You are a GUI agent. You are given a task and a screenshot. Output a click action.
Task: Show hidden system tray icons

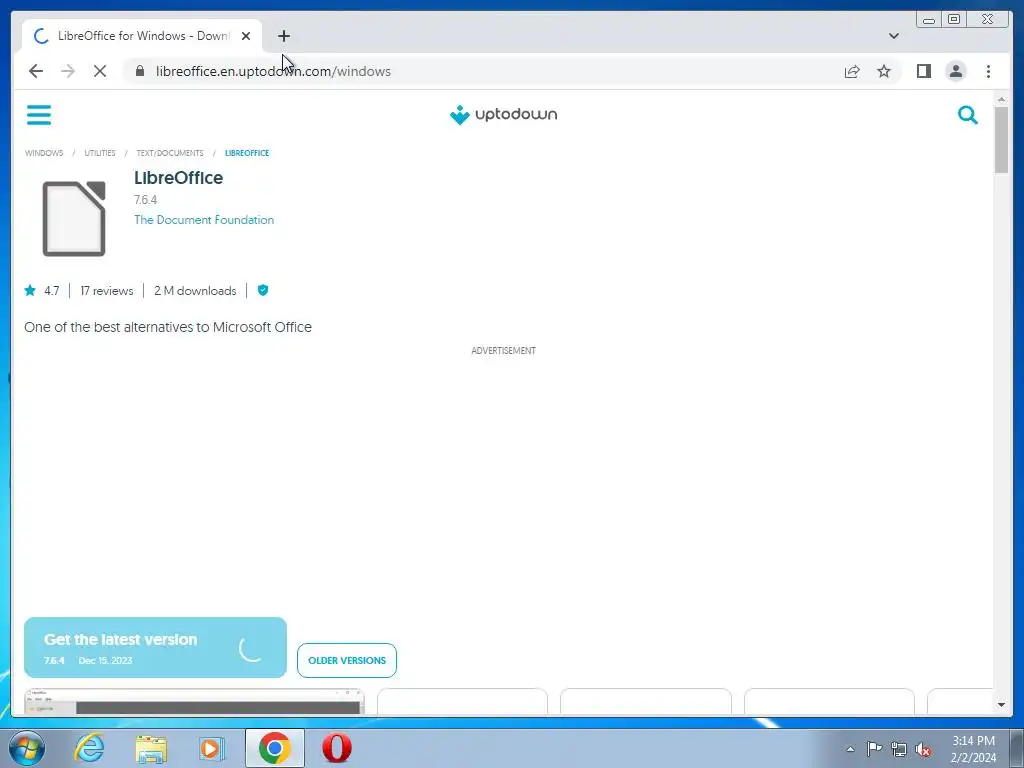coord(850,749)
